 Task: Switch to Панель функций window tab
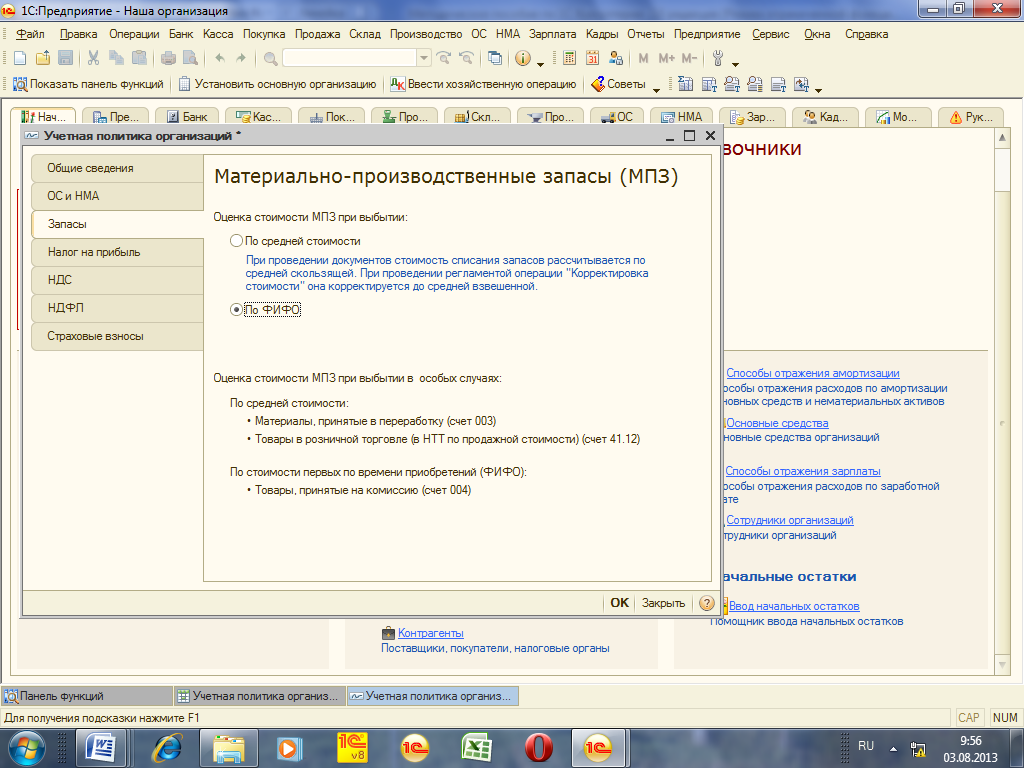[88, 696]
